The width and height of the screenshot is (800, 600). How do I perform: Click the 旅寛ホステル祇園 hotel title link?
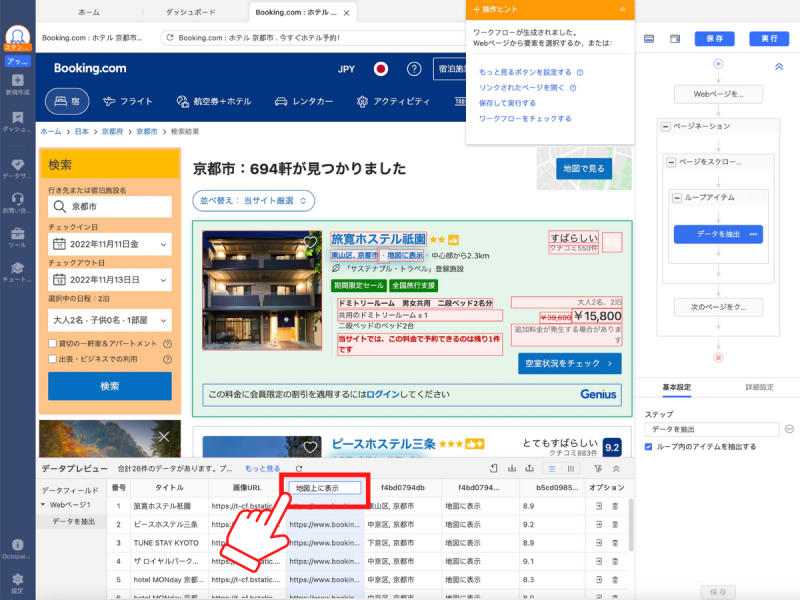point(378,239)
